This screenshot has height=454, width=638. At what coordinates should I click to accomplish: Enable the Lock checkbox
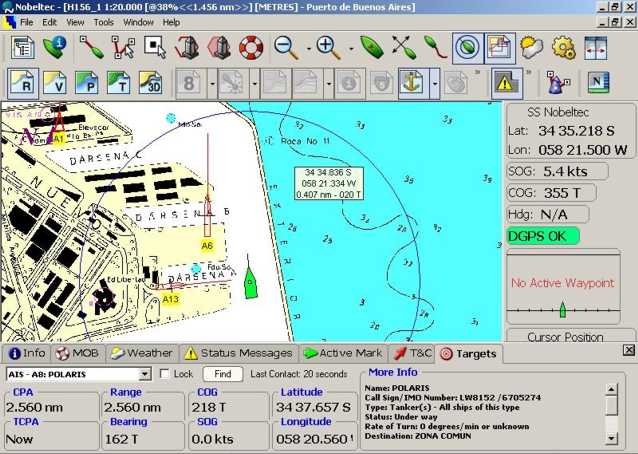click(x=164, y=373)
